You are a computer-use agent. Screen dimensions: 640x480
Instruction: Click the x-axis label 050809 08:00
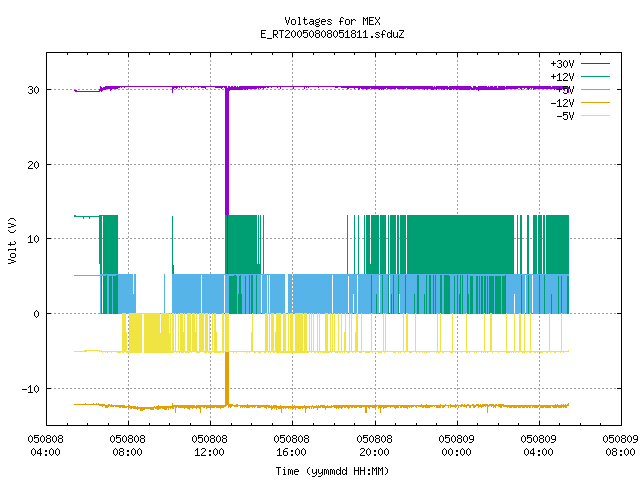click(620, 445)
